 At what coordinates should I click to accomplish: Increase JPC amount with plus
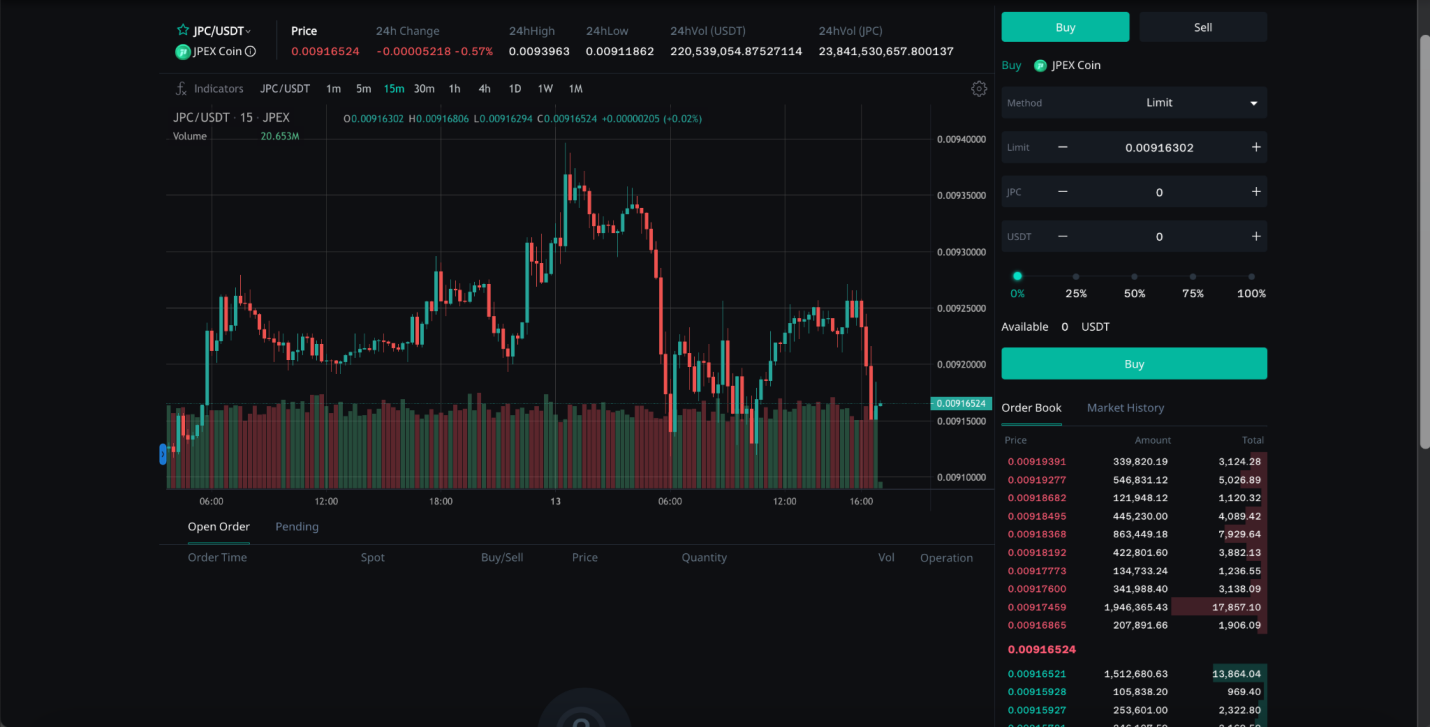(x=1256, y=192)
